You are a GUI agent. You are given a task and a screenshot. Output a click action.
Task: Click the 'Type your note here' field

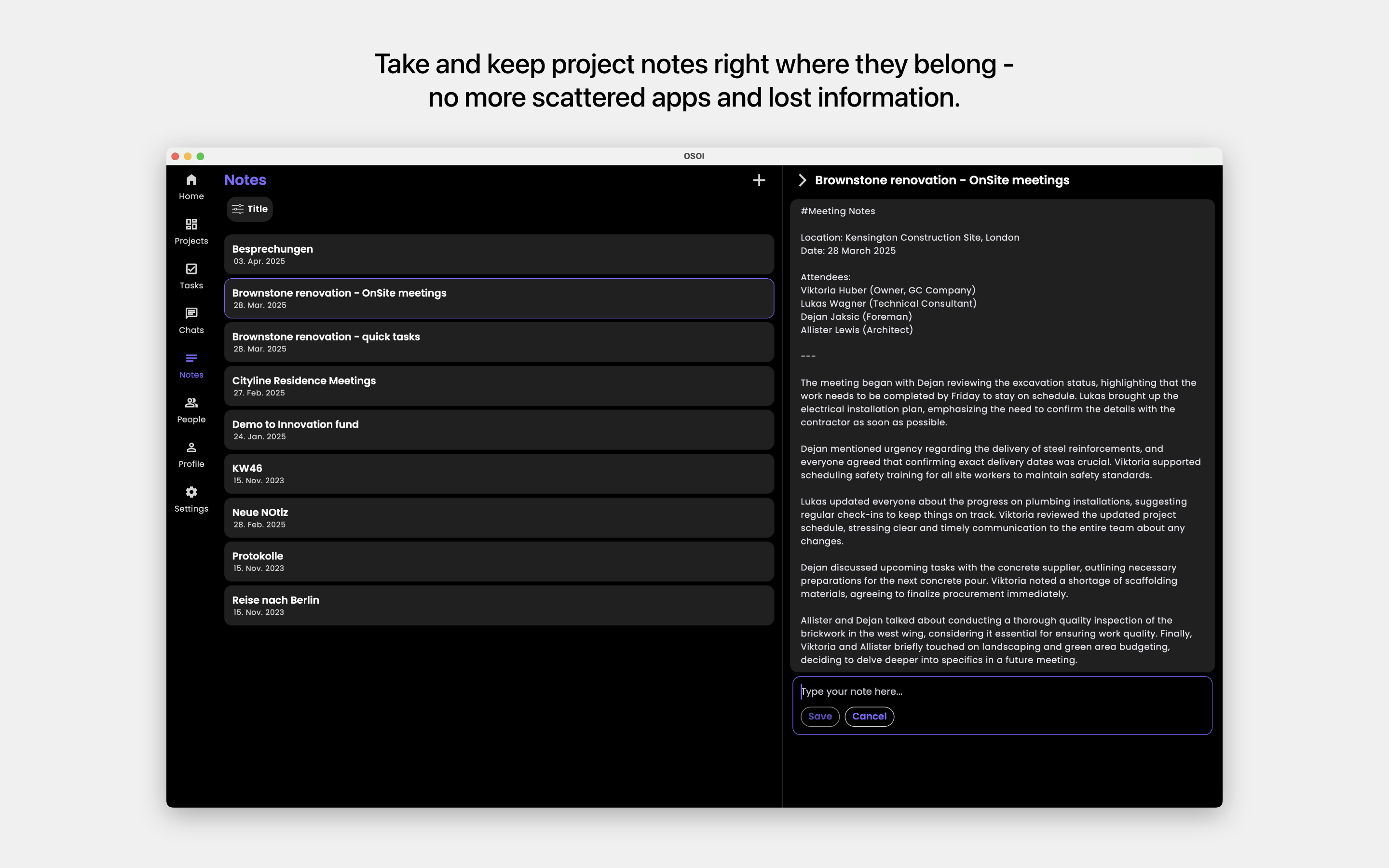point(1002,691)
